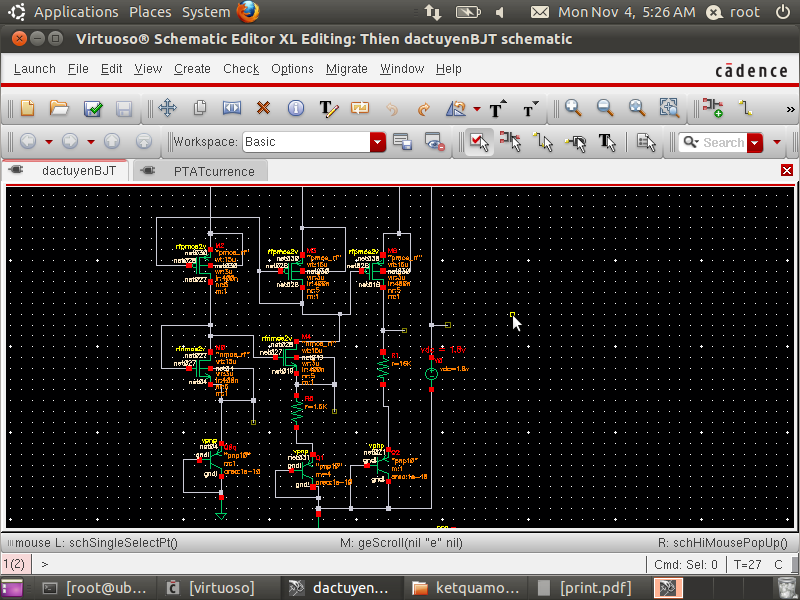
Task: Expand the toolbar overflow chevron
Action: (790, 109)
